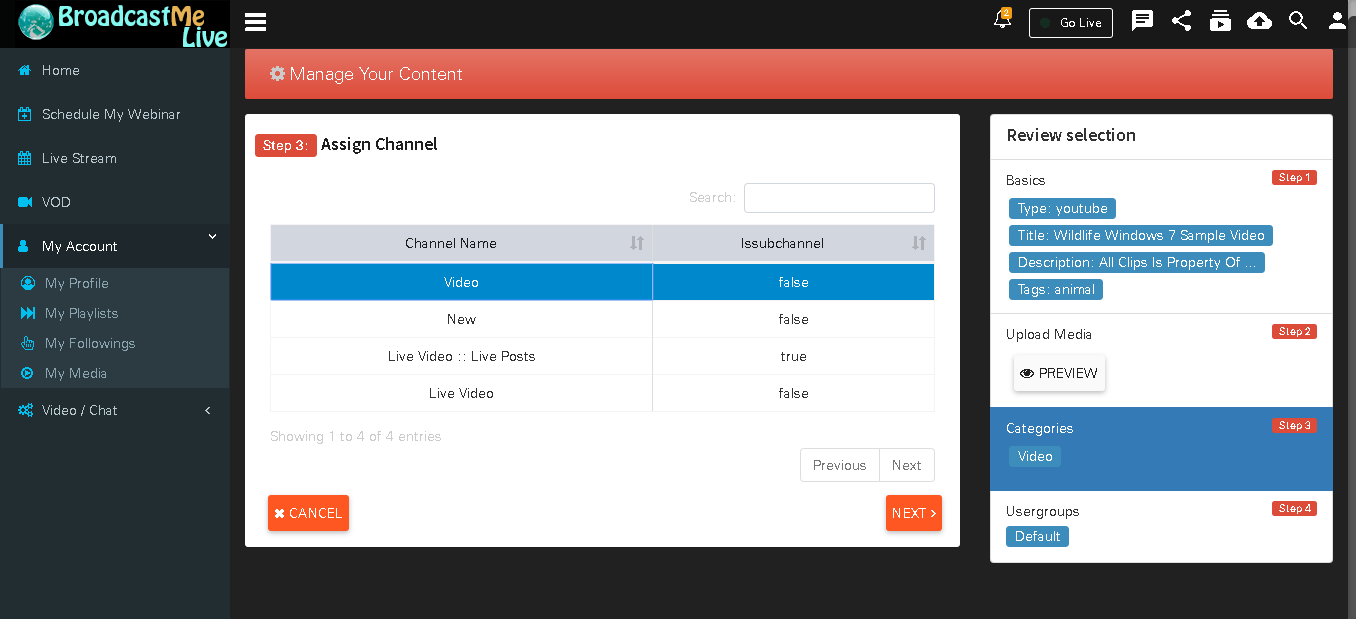Click the Title: Wildlife Windows 7 tag

tap(1141, 235)
